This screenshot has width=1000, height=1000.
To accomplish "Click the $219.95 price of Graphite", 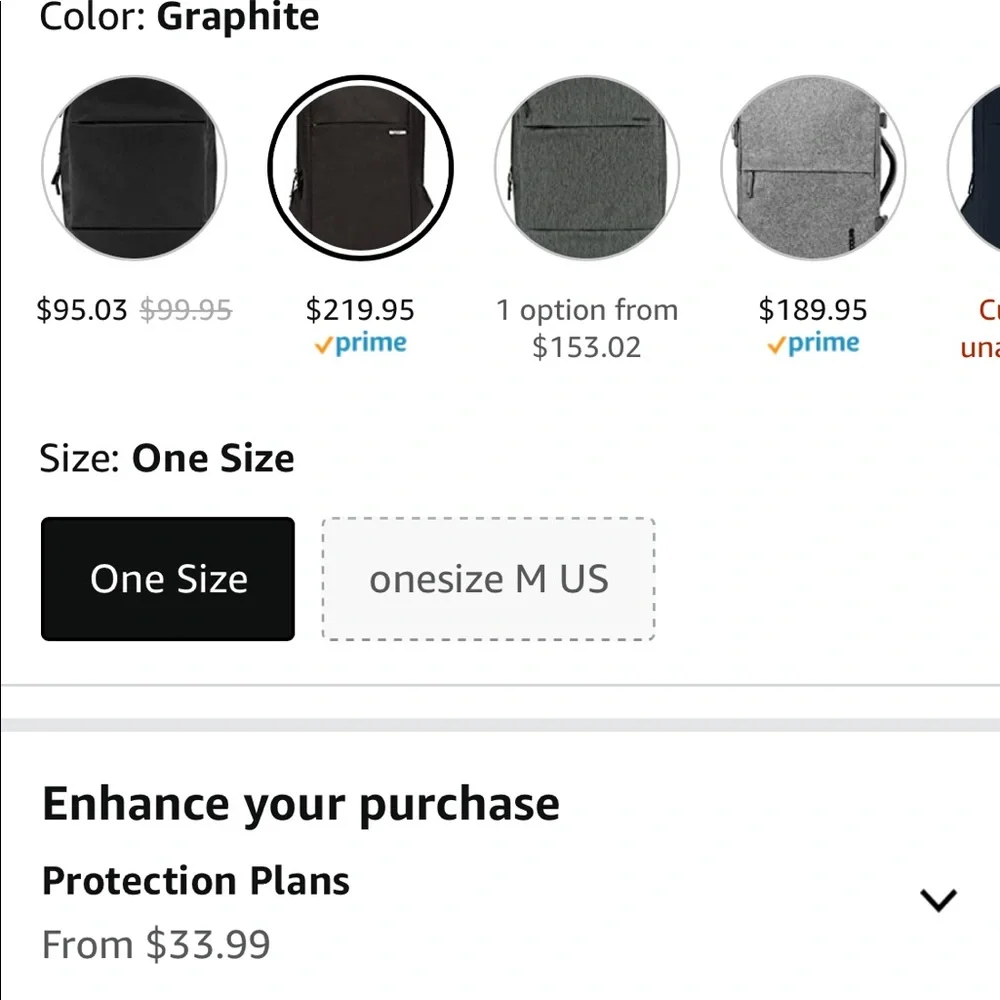I will point(360,310).
